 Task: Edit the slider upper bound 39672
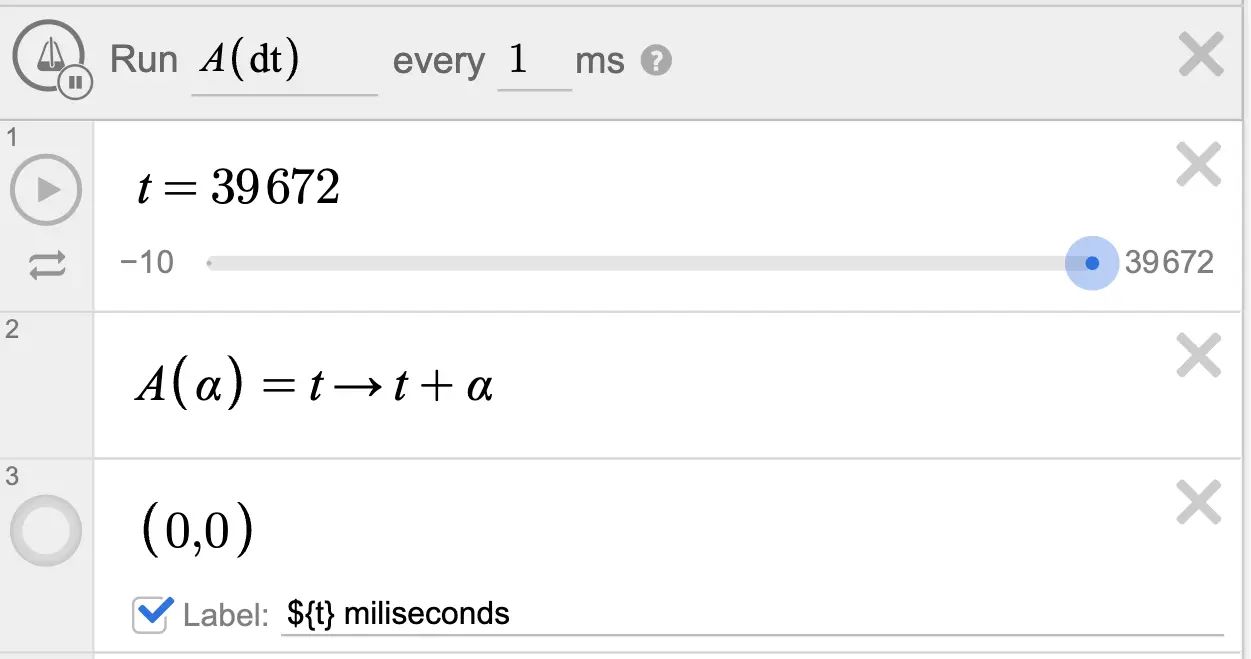(x=1169, y=263)
